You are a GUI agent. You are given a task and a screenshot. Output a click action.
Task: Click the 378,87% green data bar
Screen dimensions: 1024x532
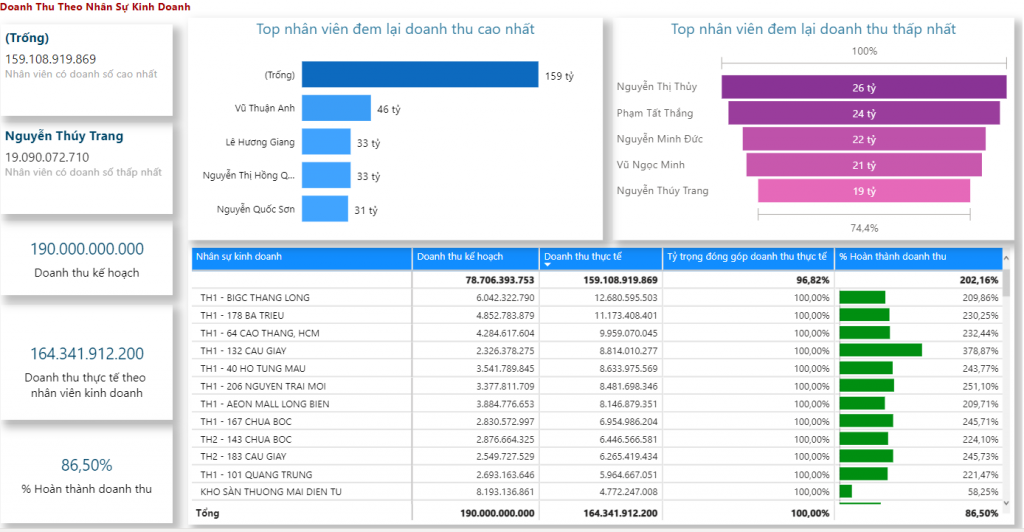pos(880,351)
